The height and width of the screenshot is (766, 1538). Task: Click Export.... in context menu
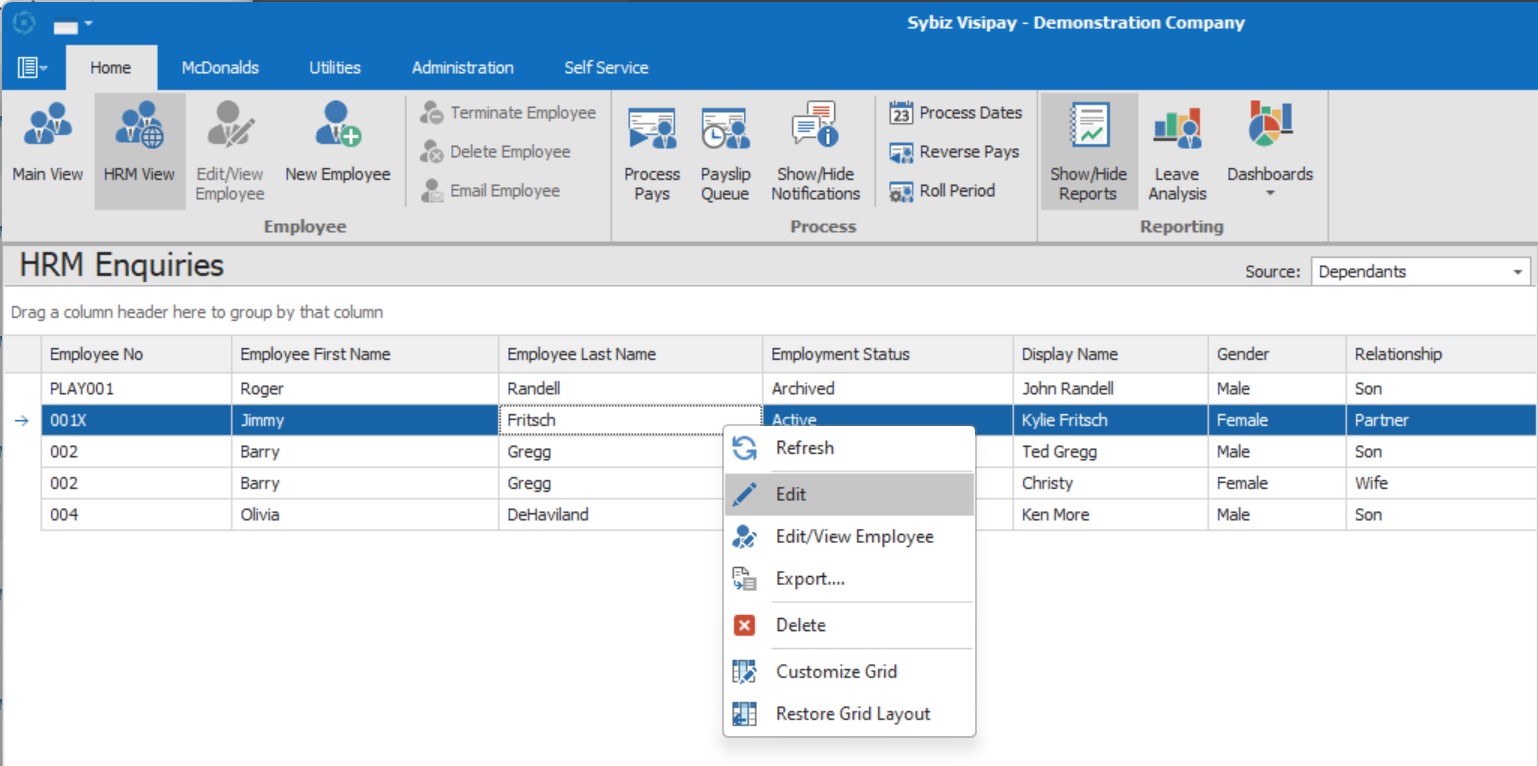pos(810,579)
